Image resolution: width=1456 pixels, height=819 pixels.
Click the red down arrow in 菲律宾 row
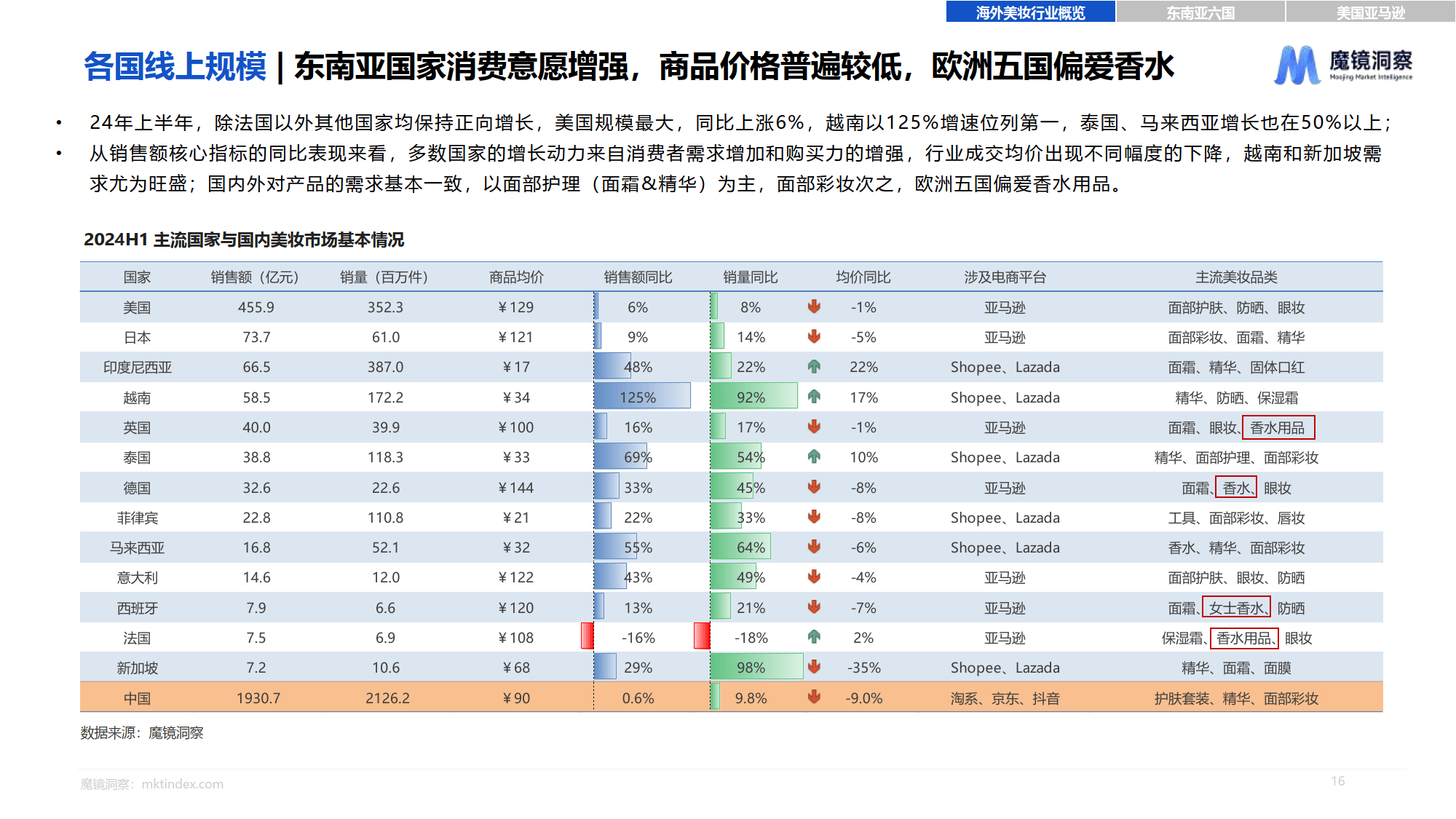coord(814,517)
